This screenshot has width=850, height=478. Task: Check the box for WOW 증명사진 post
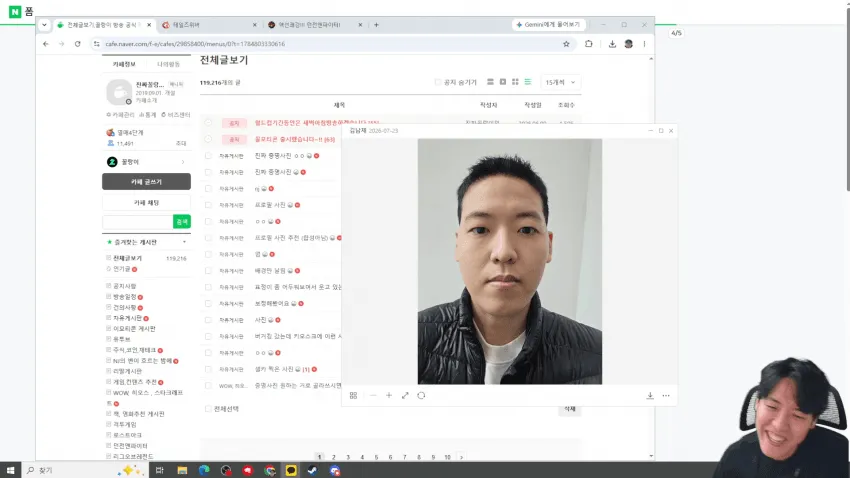[x=208, y=386]
